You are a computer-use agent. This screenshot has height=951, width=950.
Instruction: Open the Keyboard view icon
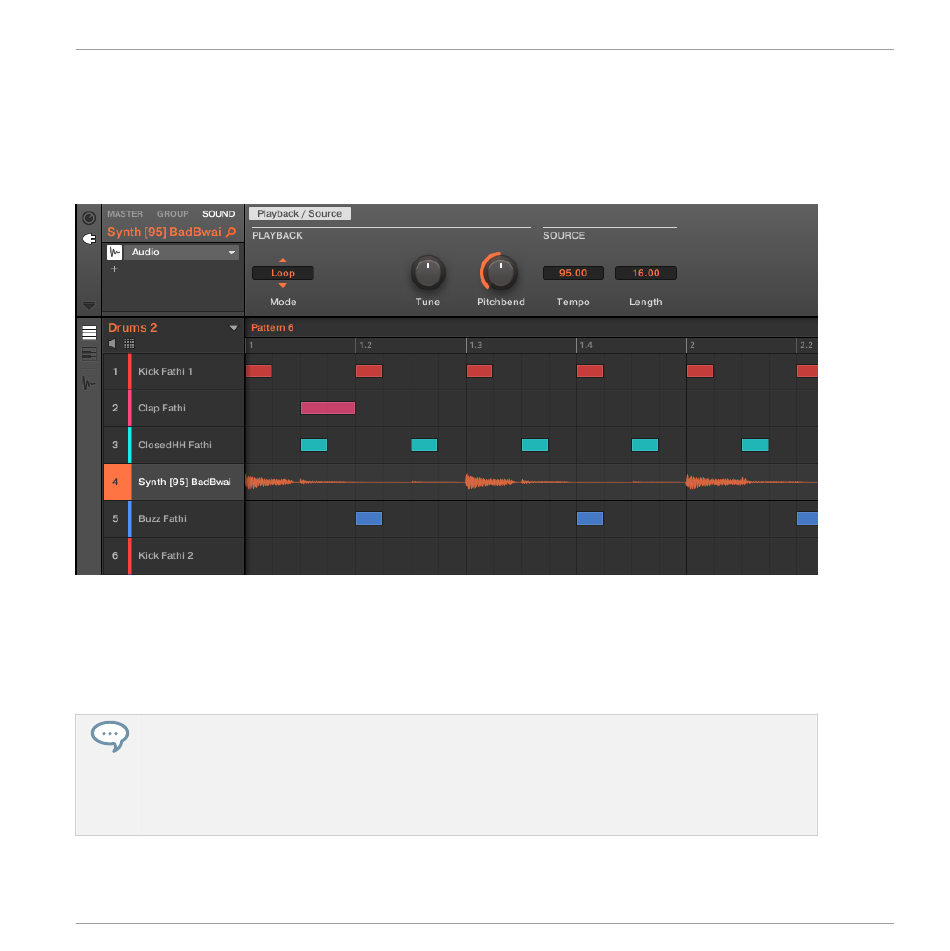pos(89,354)
